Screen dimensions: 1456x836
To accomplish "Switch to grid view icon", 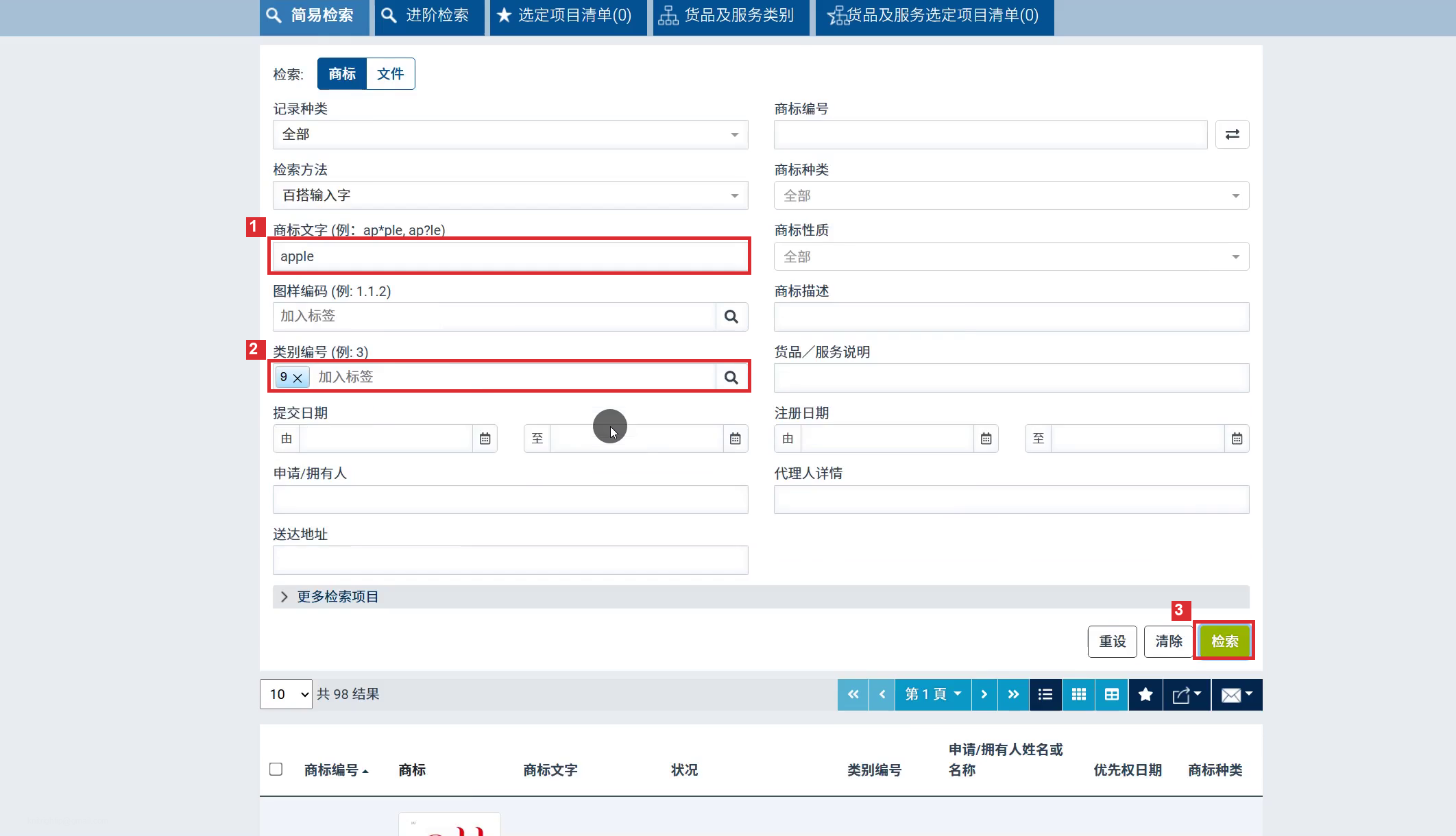I will coord(1078,695).
